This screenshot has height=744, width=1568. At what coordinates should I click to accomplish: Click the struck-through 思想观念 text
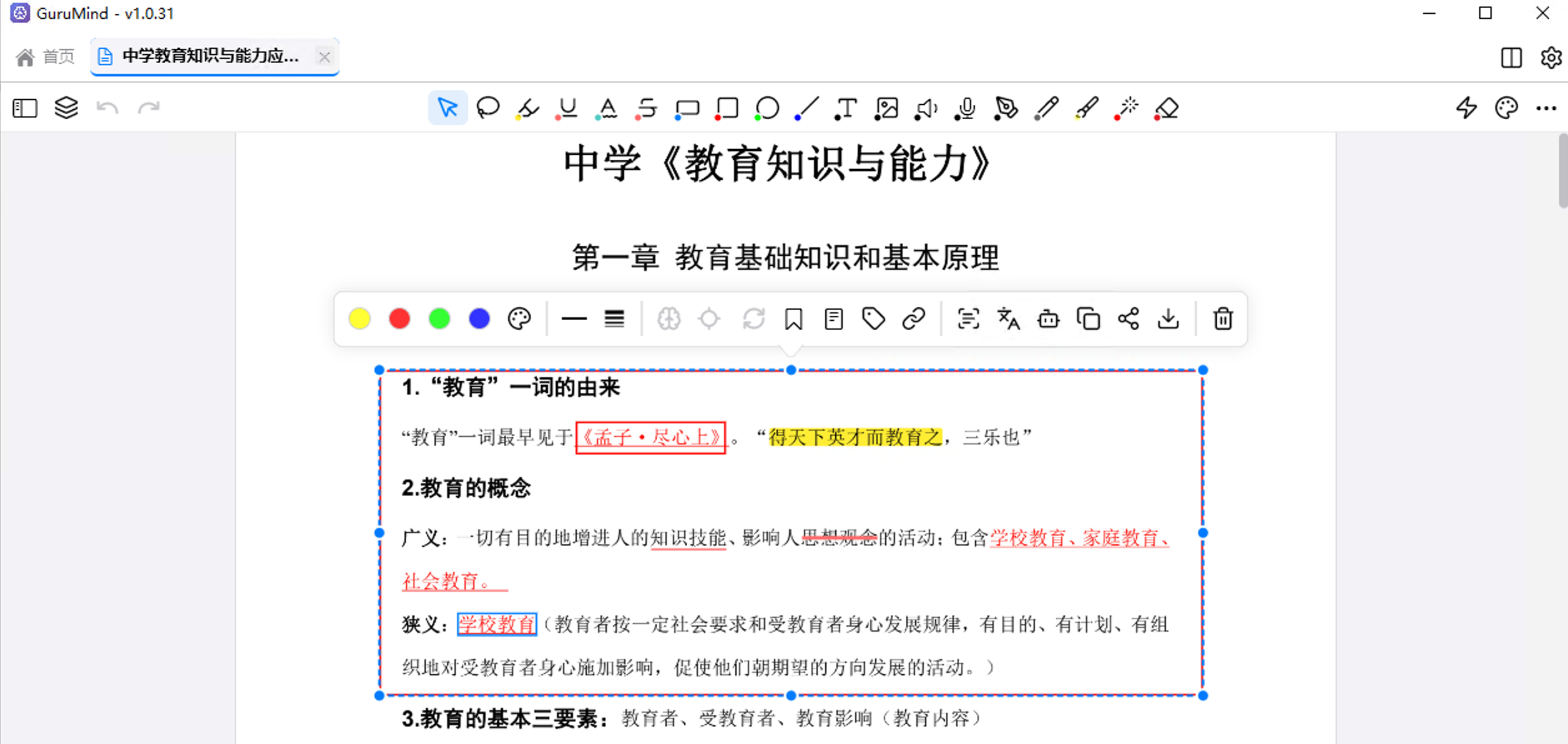839,537
